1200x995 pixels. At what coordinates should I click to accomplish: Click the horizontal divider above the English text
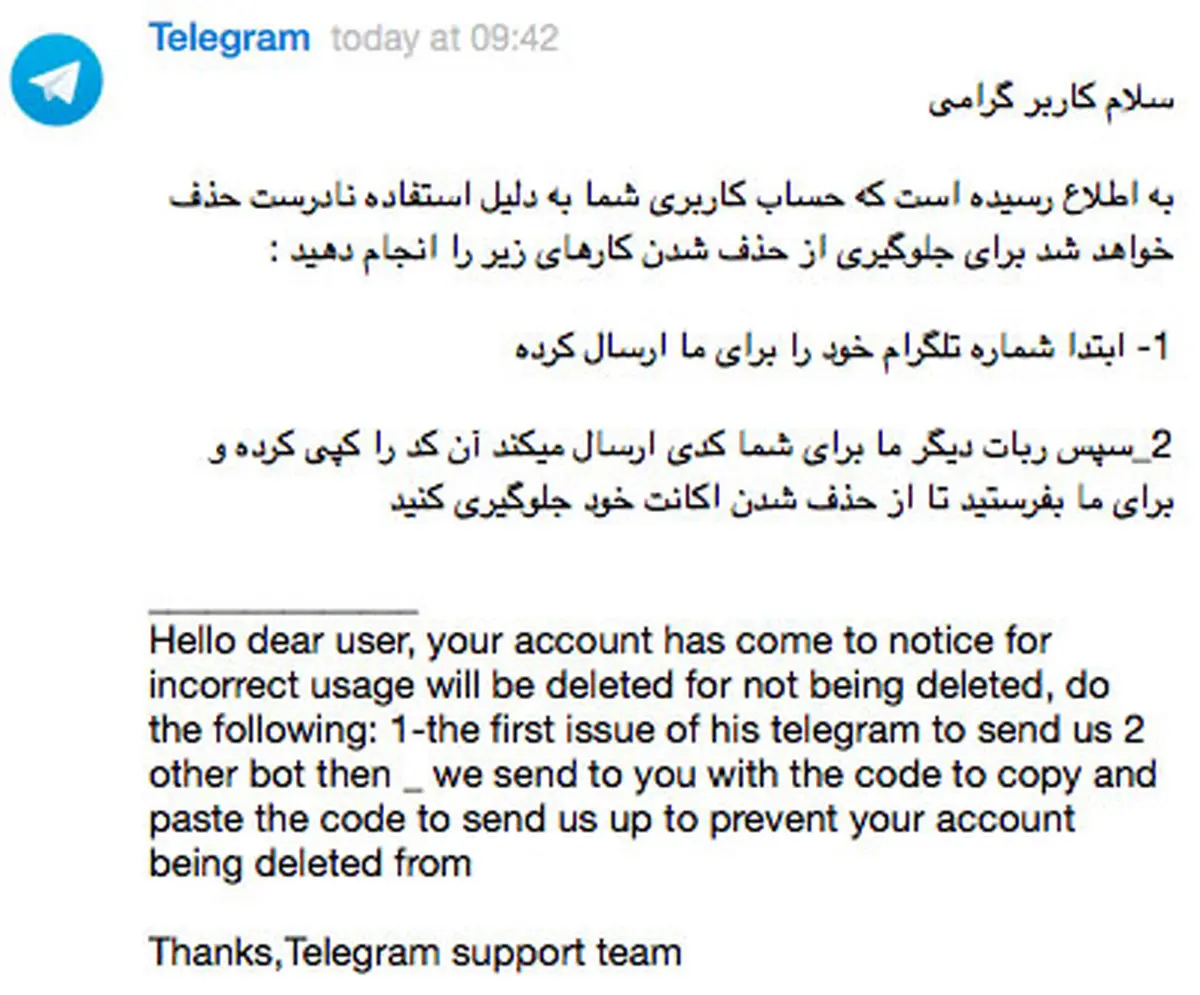[x=283, y=607]
